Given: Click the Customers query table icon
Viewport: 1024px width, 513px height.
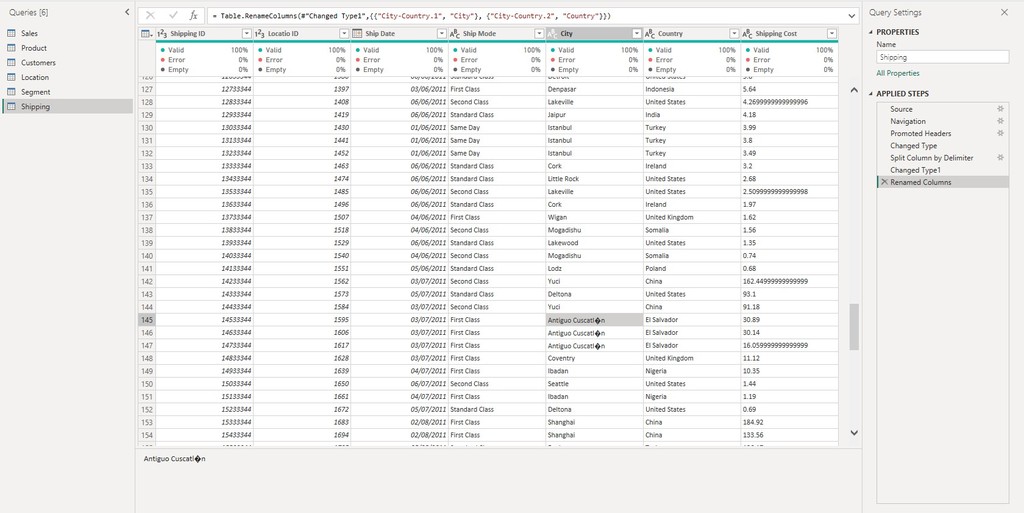Looking at the screenshot, I should 11,63.
